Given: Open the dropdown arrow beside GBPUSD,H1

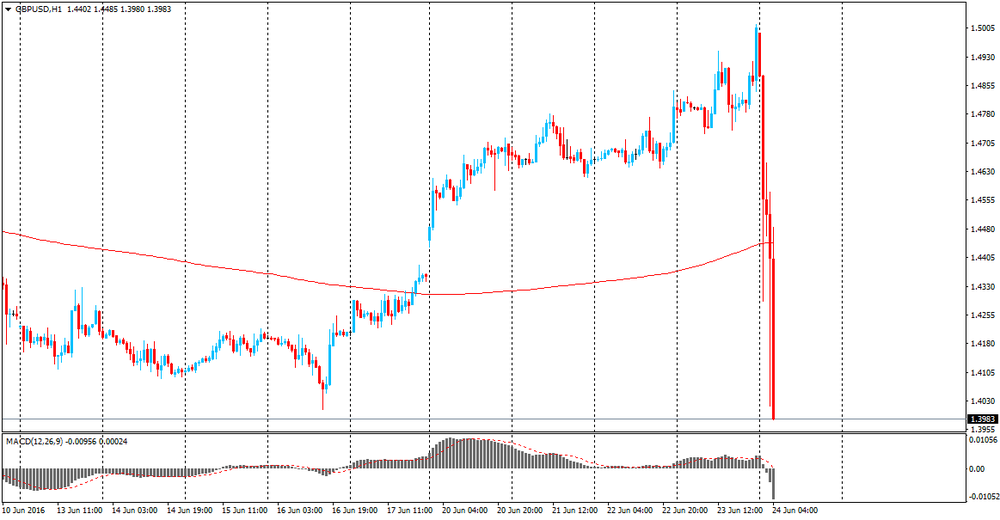Looking at the screenshot, I should 8,9.
